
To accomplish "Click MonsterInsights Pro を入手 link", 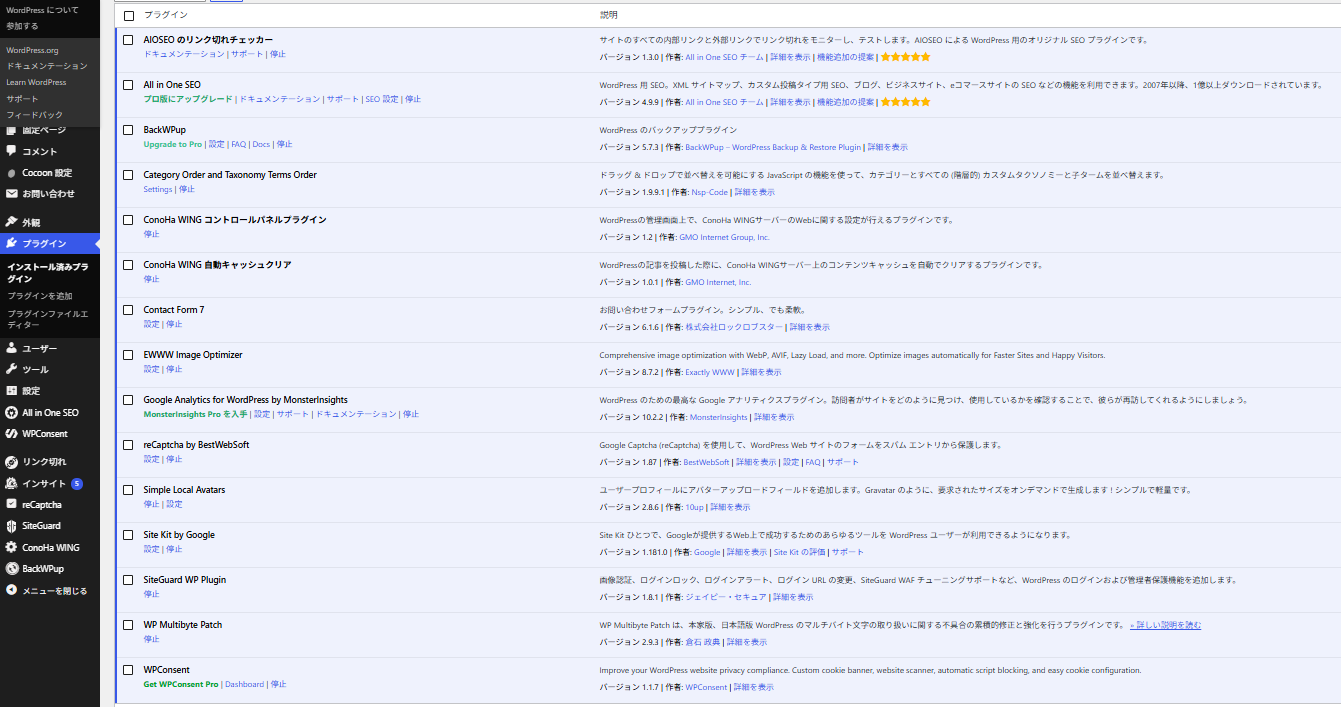I will click(195, 414).
